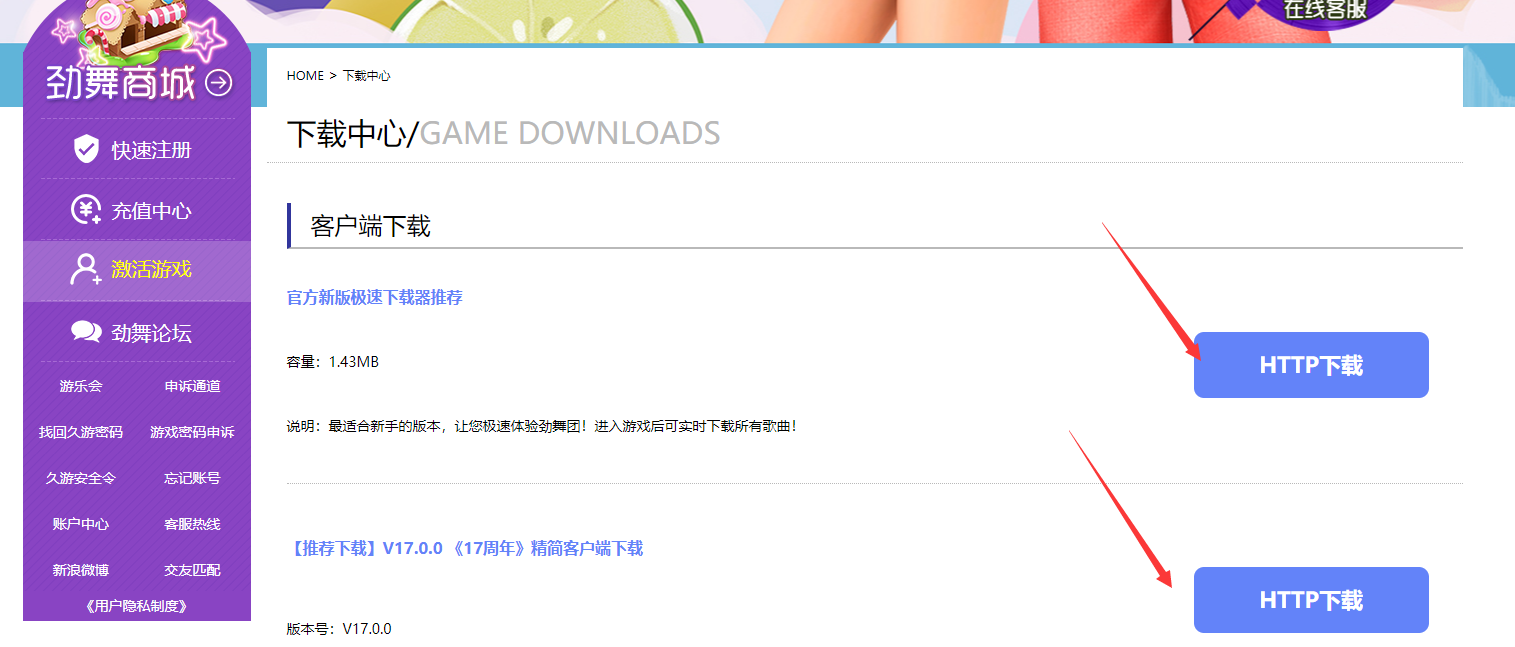
Task: Open 快速注册 in the sidebar
Action: (151, 150)
